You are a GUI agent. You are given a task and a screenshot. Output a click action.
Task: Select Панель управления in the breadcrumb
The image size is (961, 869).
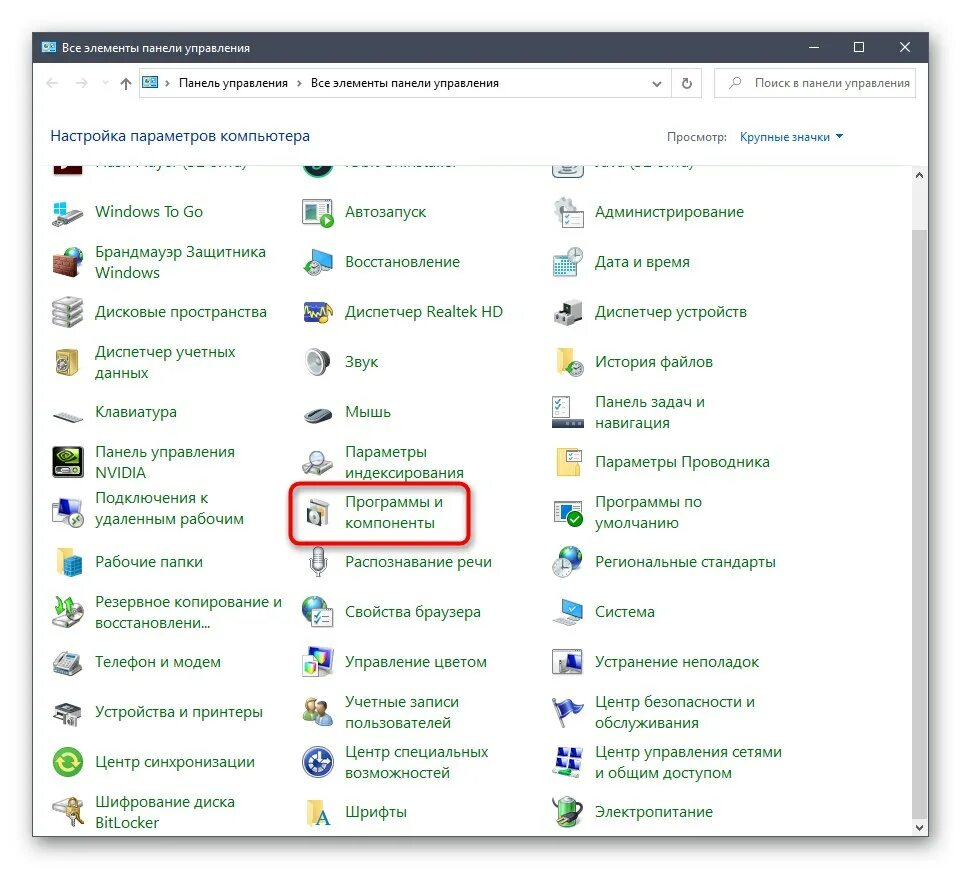pos(233,83)
